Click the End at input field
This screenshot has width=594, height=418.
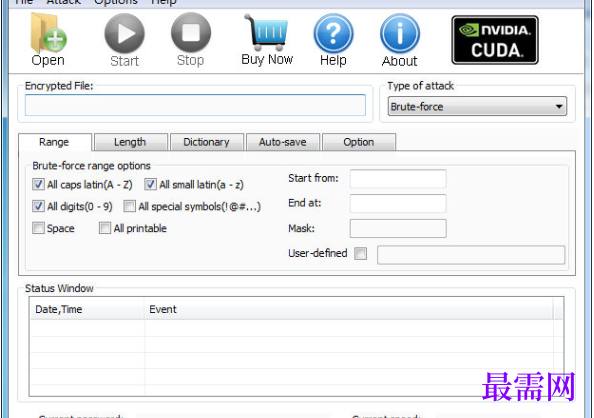coord(398,204)
